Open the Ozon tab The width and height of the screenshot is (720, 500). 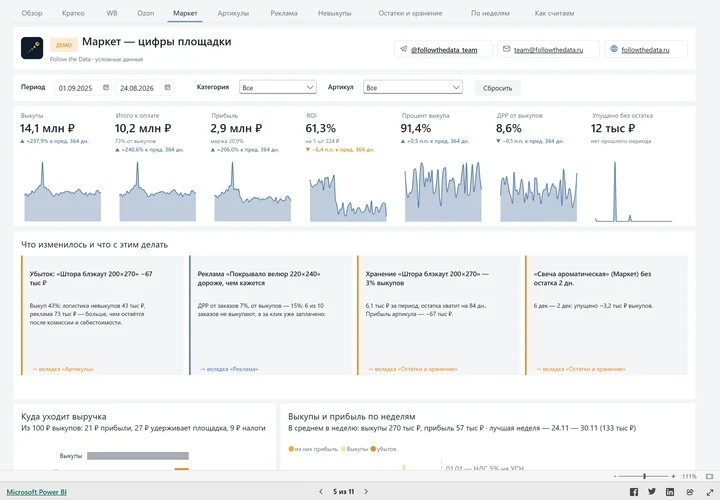146,13
